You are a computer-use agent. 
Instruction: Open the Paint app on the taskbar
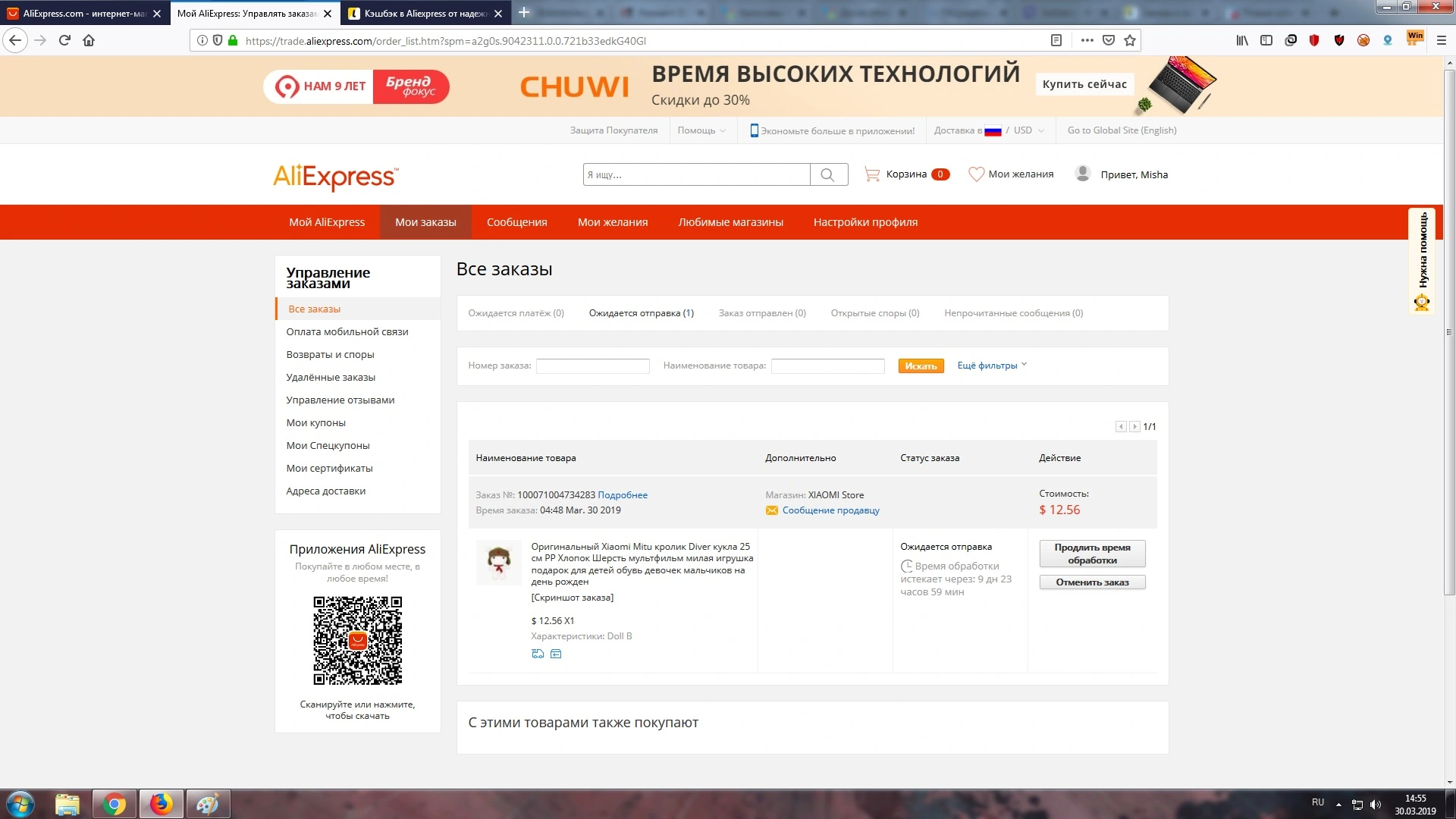point(208,804)
